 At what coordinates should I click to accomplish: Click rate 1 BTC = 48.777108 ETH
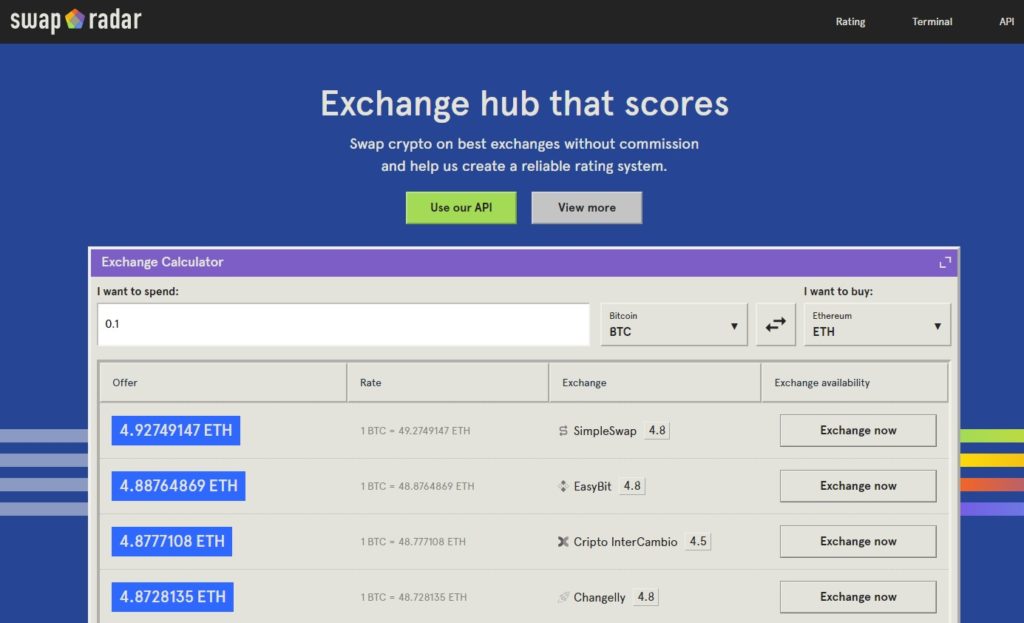[x=413, y=542]
